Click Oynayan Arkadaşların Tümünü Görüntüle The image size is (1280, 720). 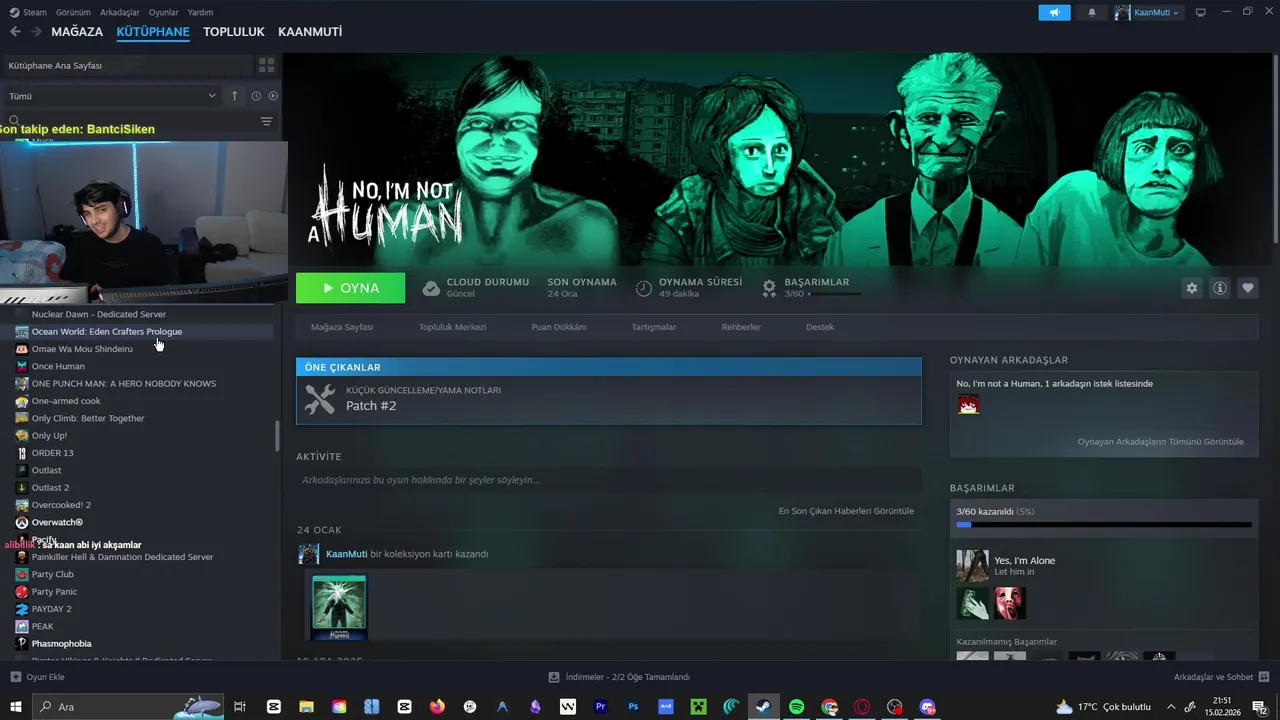[1161, 441]
